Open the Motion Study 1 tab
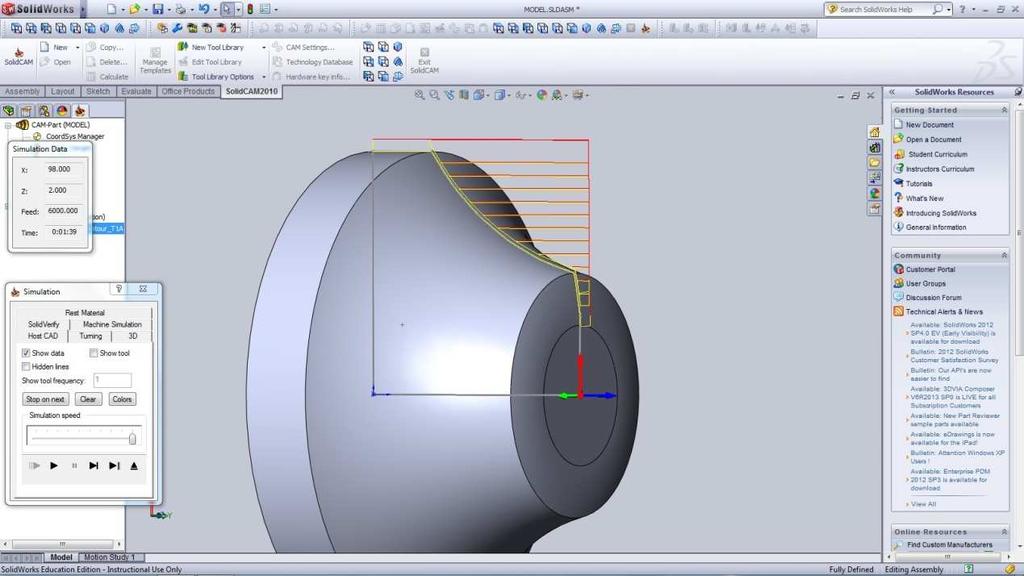Screen dimensions: 1024x576 [109, 557]
